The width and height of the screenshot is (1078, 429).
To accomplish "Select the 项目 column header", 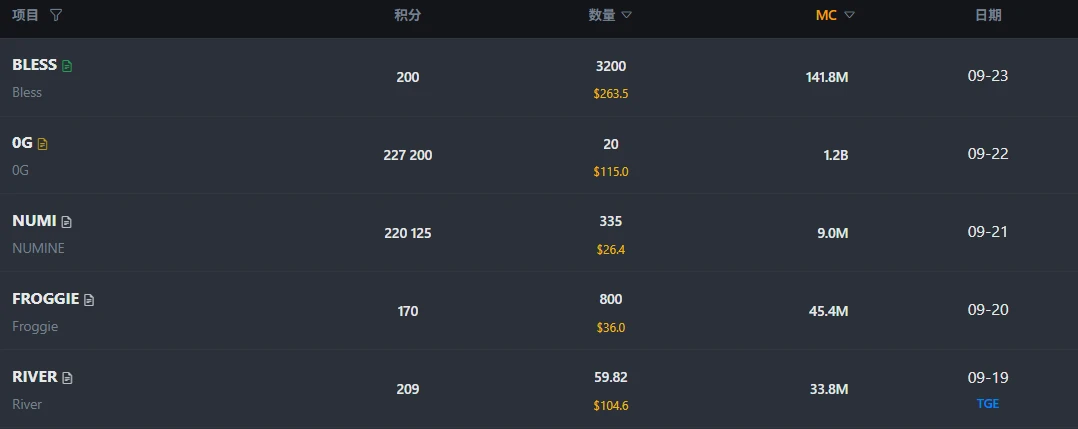I will pos(26,15).
